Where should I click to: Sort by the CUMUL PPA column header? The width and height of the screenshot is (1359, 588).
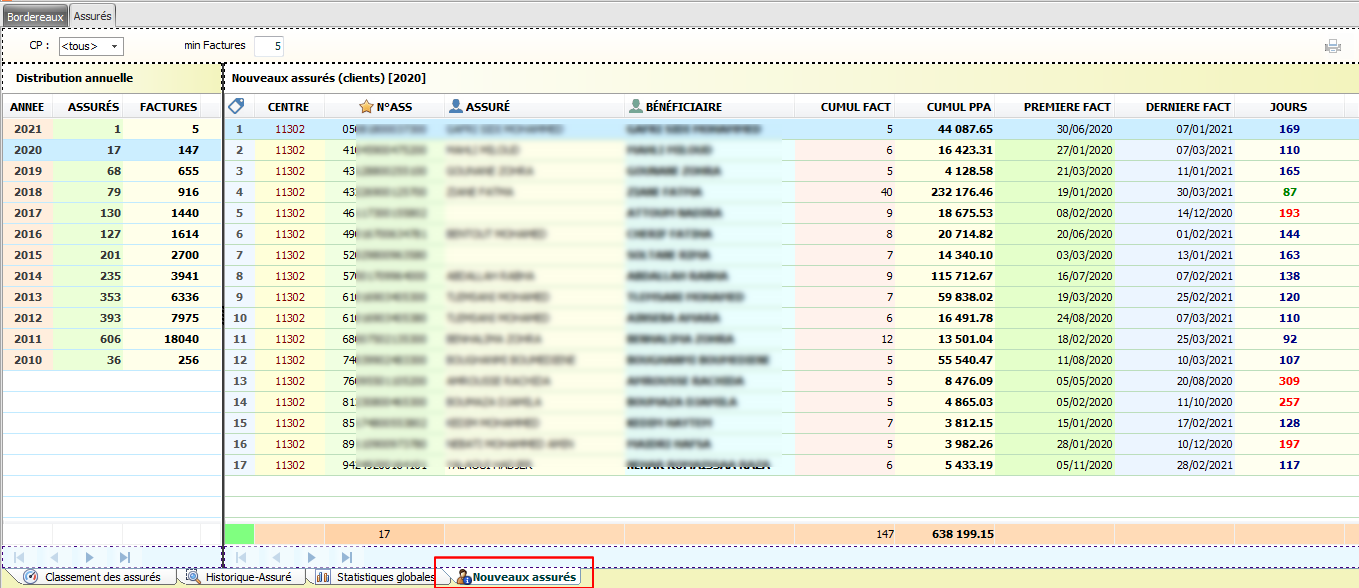coord(959,107)
